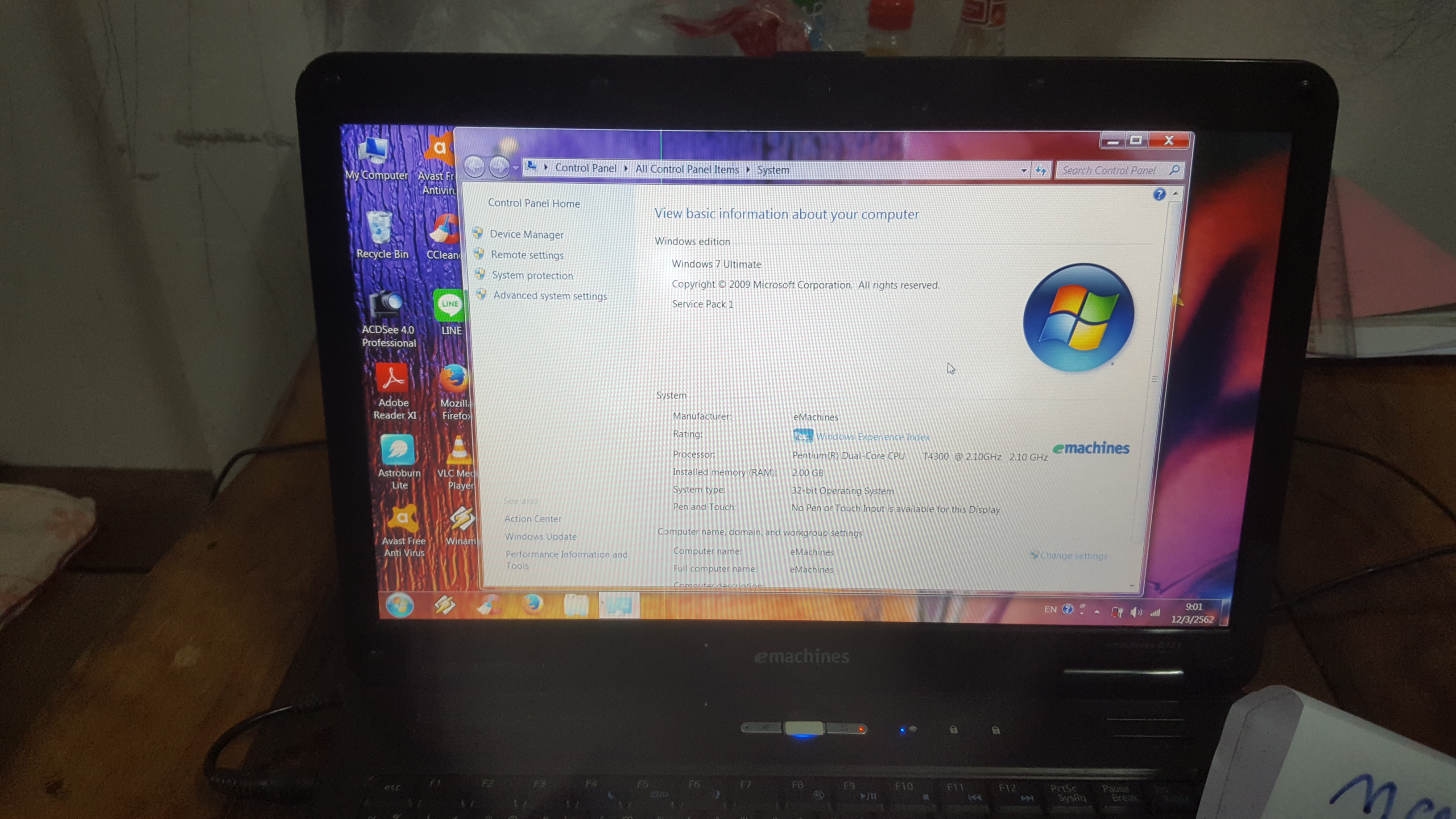Click the scrollbar down arrow in the System window
Image resolution: width=1456 pixels, height=819 pixels.
1132,586
